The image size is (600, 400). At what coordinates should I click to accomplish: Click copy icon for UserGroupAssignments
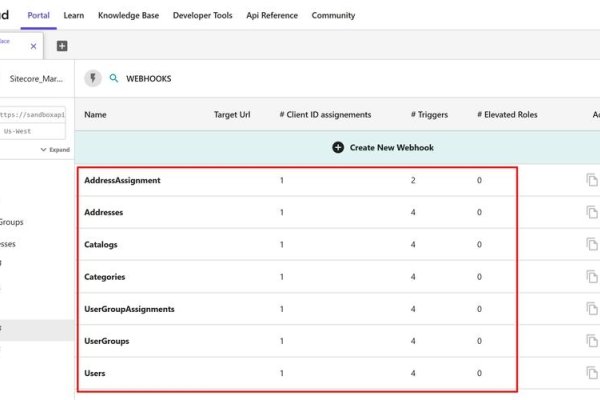point(592,309)
